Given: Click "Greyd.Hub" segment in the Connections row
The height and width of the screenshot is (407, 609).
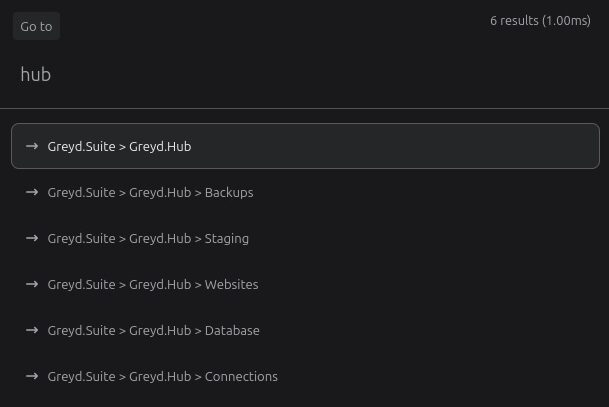Looking at the screenshot, I should click(160, 376).
